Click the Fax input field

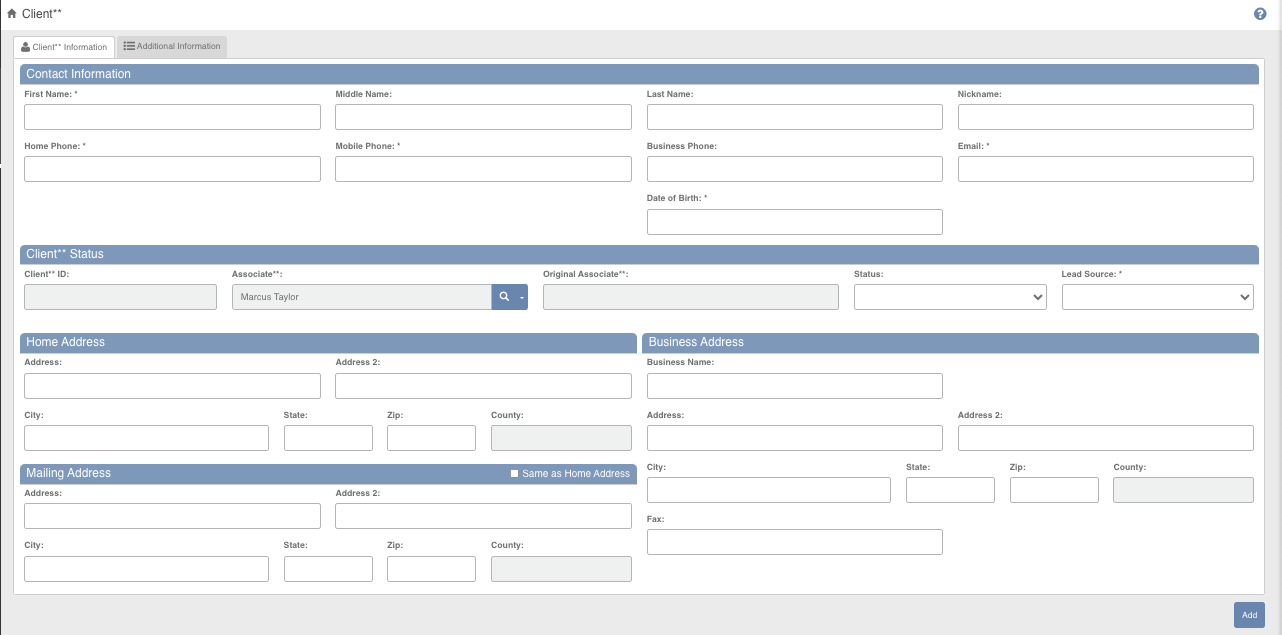pos(795,542)
